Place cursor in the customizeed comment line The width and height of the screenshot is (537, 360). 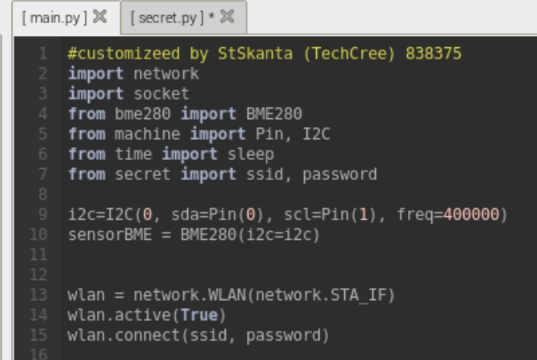[x=265, y=53]
